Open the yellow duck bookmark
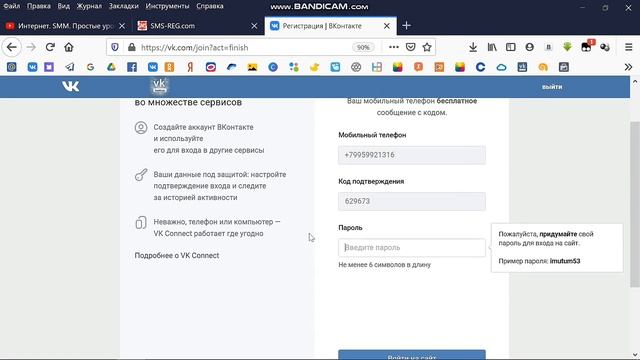Screen dimensions: 640x360 coord(314,67)
